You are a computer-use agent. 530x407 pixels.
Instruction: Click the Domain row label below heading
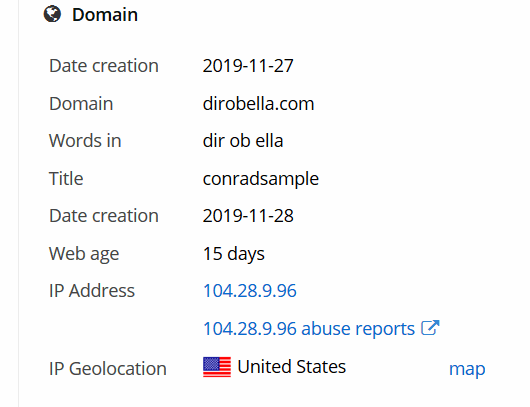(81, 103)
